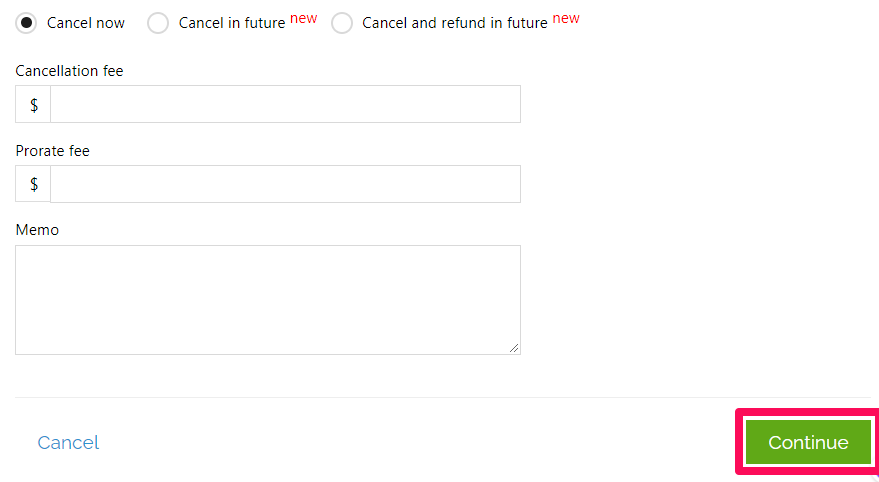
Task: Click the blue Cancel link
Action: pos(68,442)
